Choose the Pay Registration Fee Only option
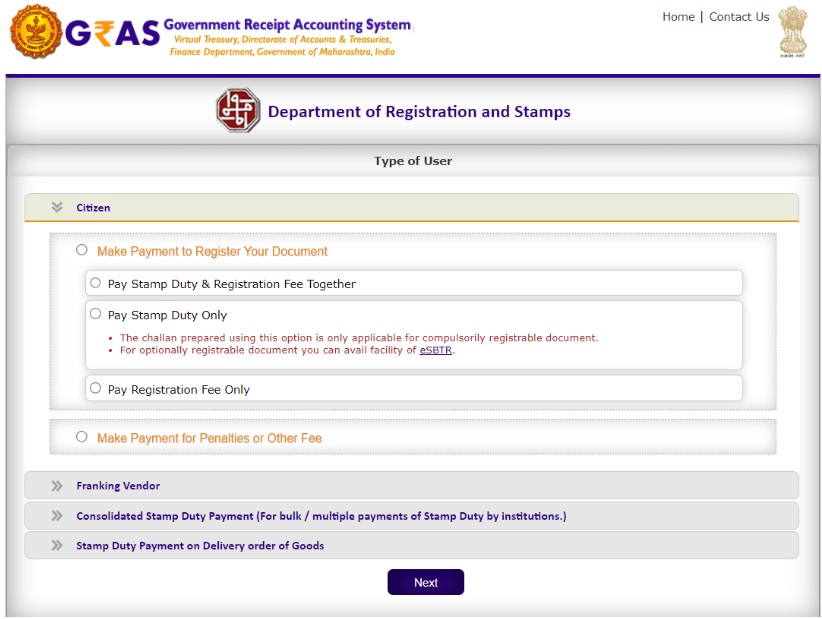Viewport: 822px width, 619px height. [96, 388]
